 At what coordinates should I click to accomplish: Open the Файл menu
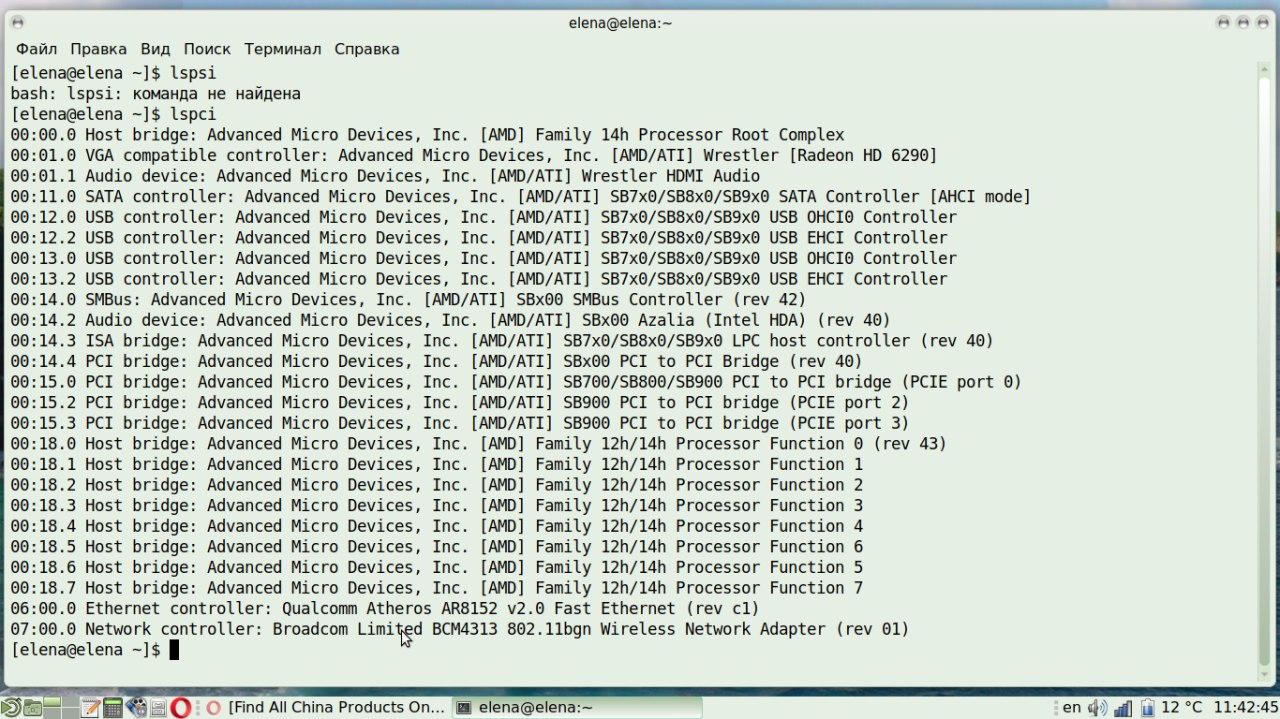[36, 49]
